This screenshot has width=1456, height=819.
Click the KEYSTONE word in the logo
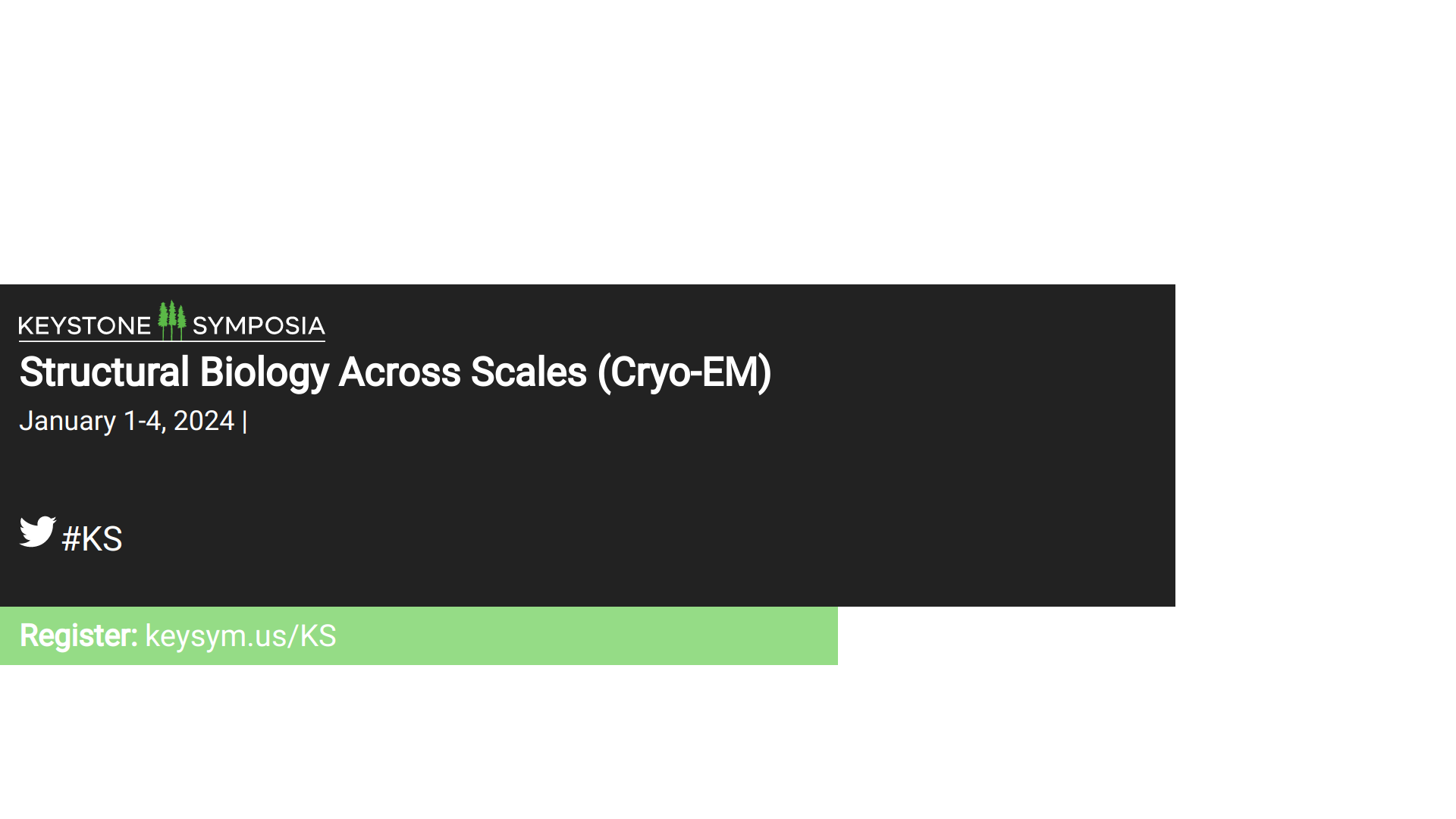pos(84,326)
